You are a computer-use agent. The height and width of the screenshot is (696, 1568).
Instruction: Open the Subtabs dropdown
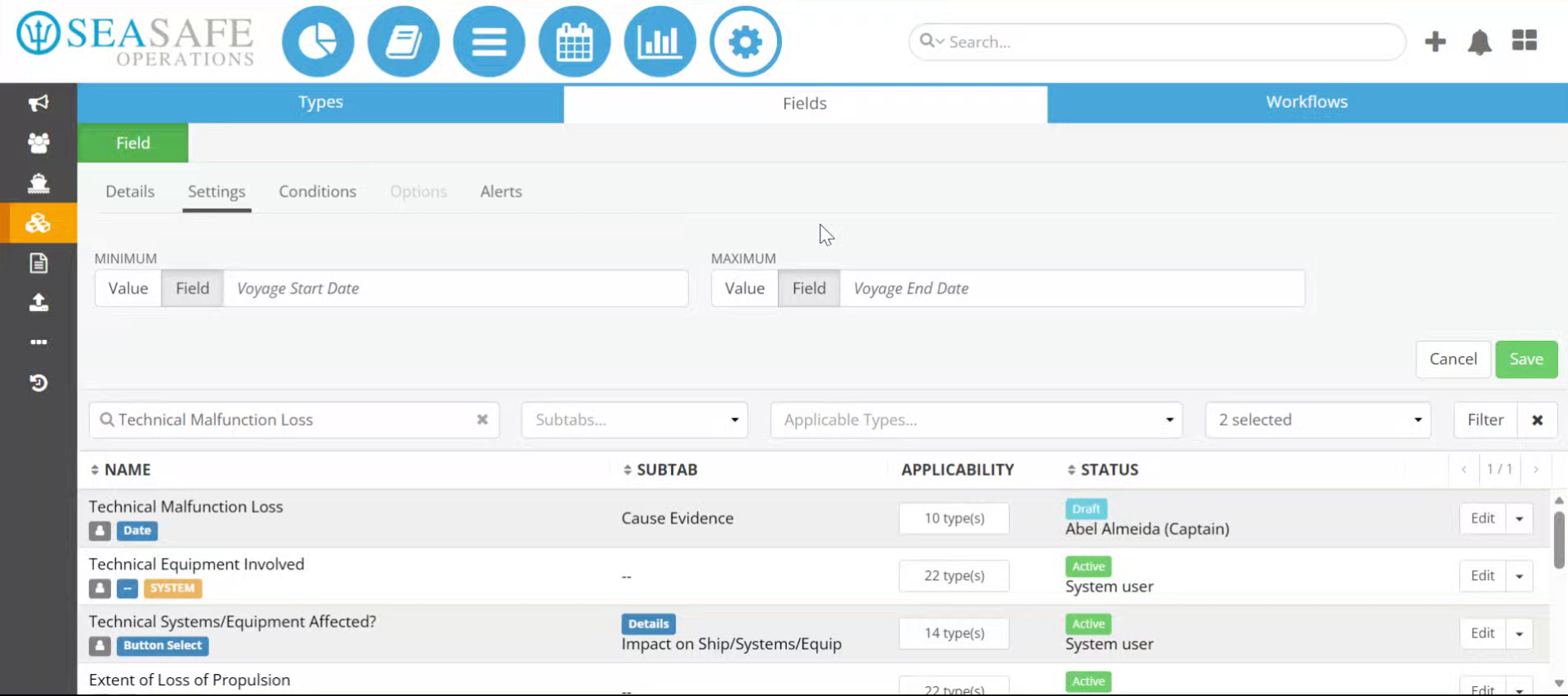click(x=635, y=420)
